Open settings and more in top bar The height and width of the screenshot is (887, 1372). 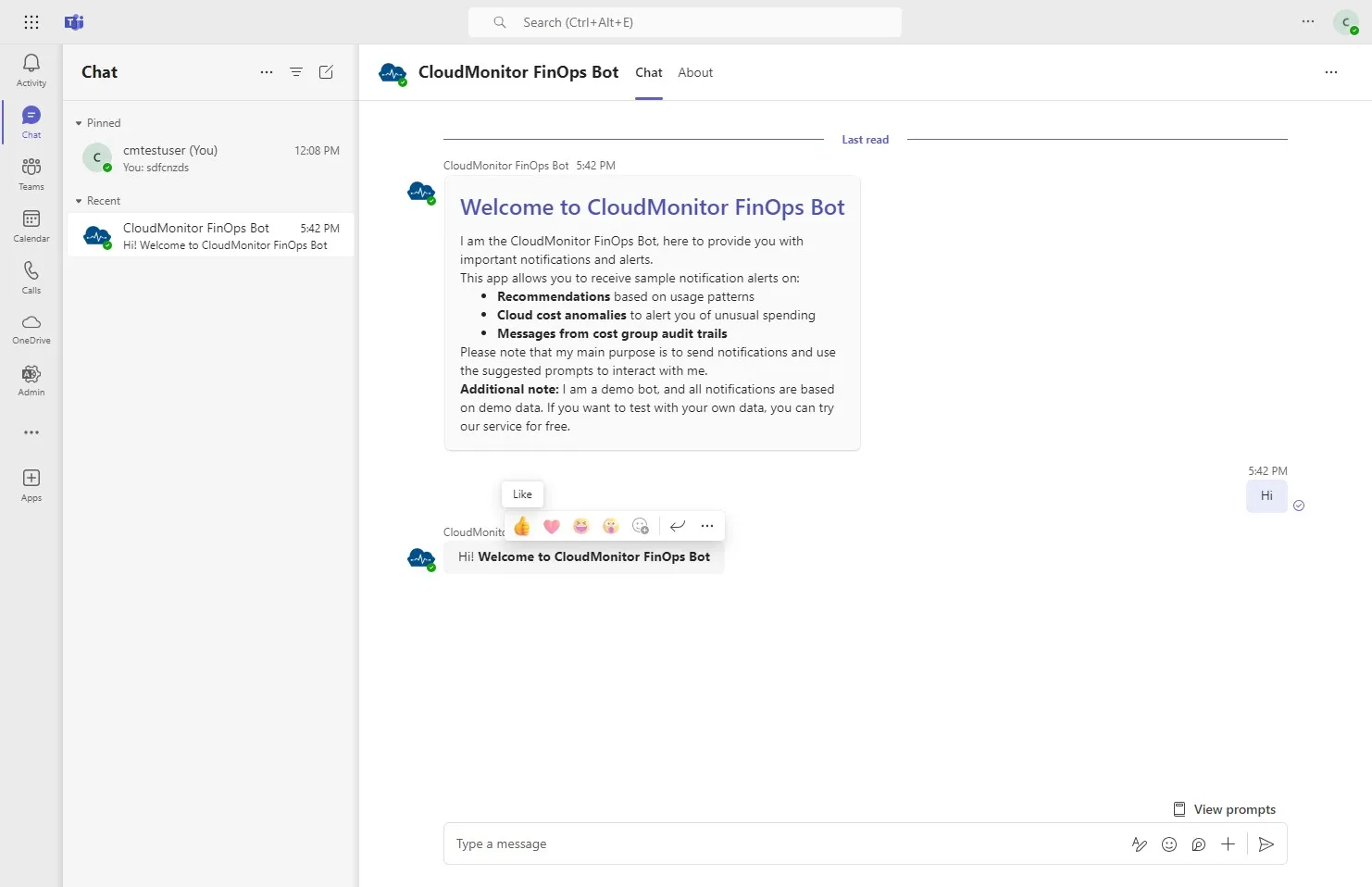tap(1308, 21)
